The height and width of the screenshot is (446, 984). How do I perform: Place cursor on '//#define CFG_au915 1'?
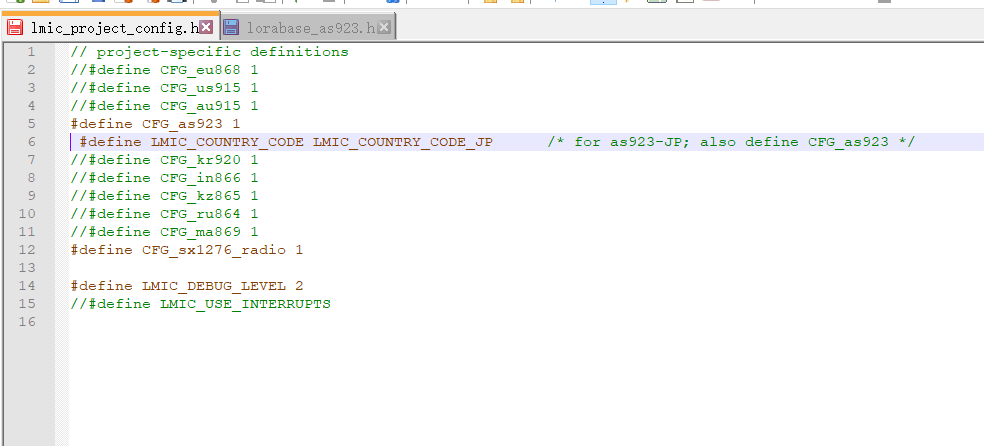pyautogui.click(x=164, y=106)
